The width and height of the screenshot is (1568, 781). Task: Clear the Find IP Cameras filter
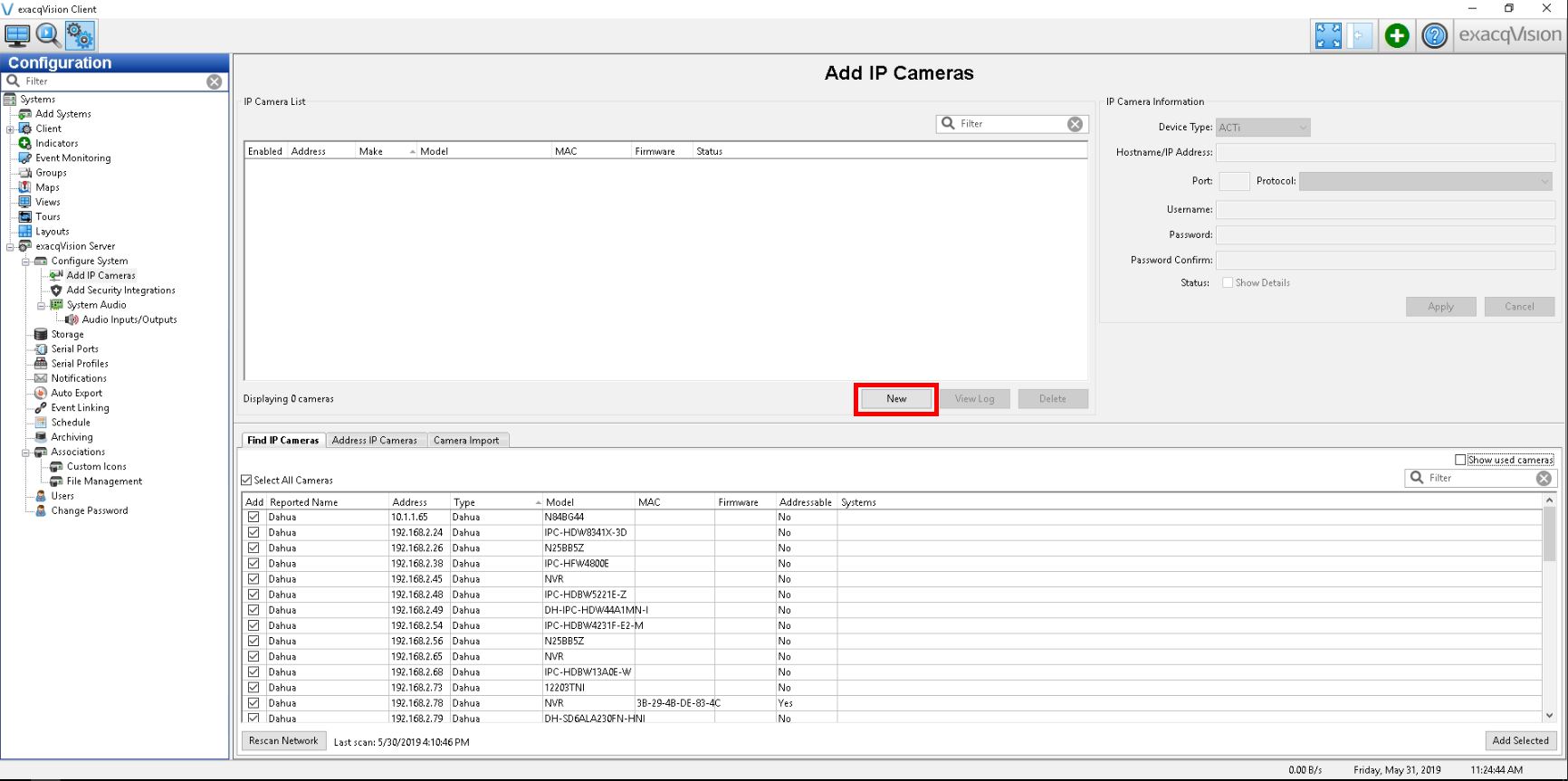[x=1544, y=478]
